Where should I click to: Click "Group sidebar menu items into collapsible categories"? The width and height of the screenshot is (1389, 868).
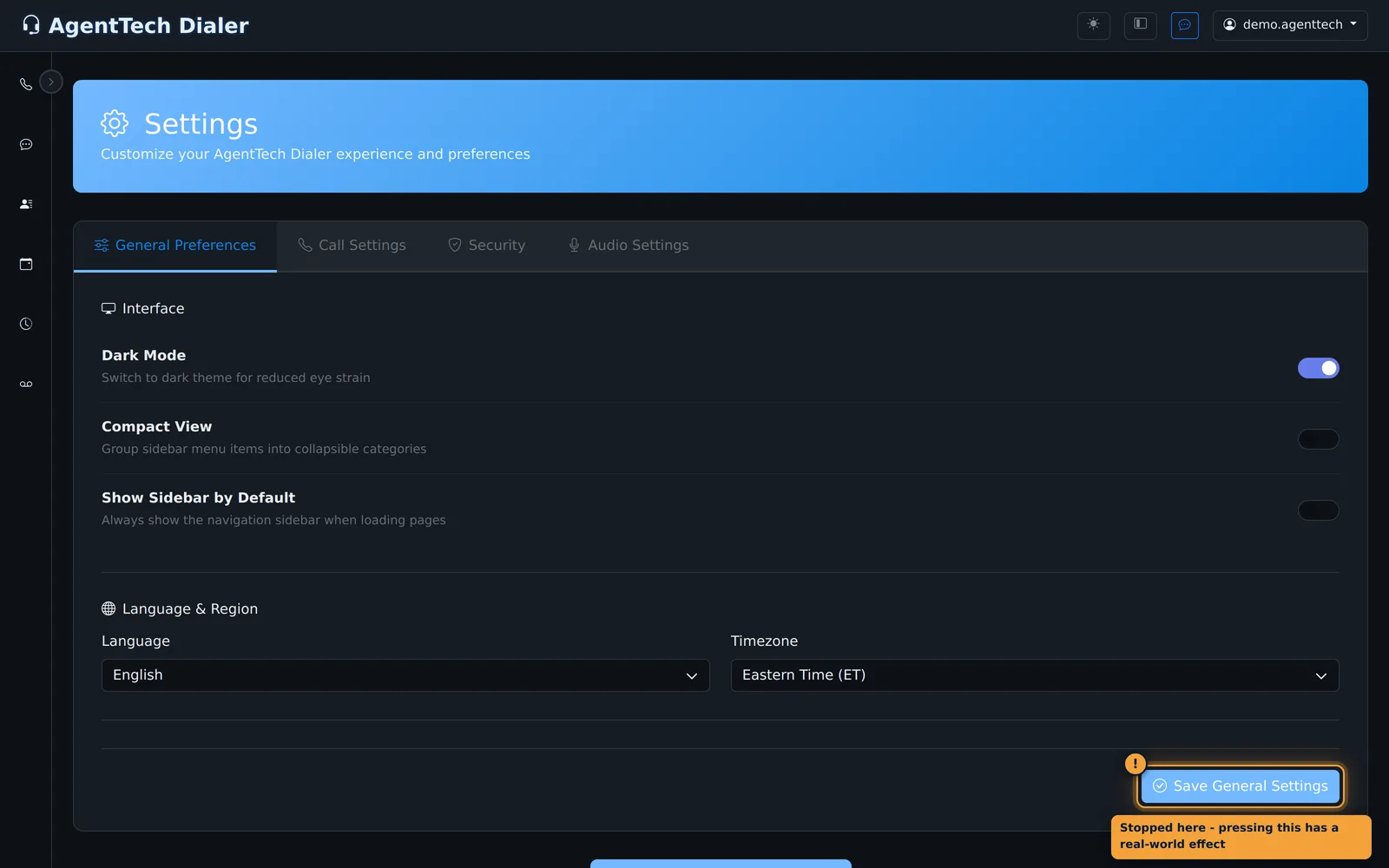click(264, 449)
